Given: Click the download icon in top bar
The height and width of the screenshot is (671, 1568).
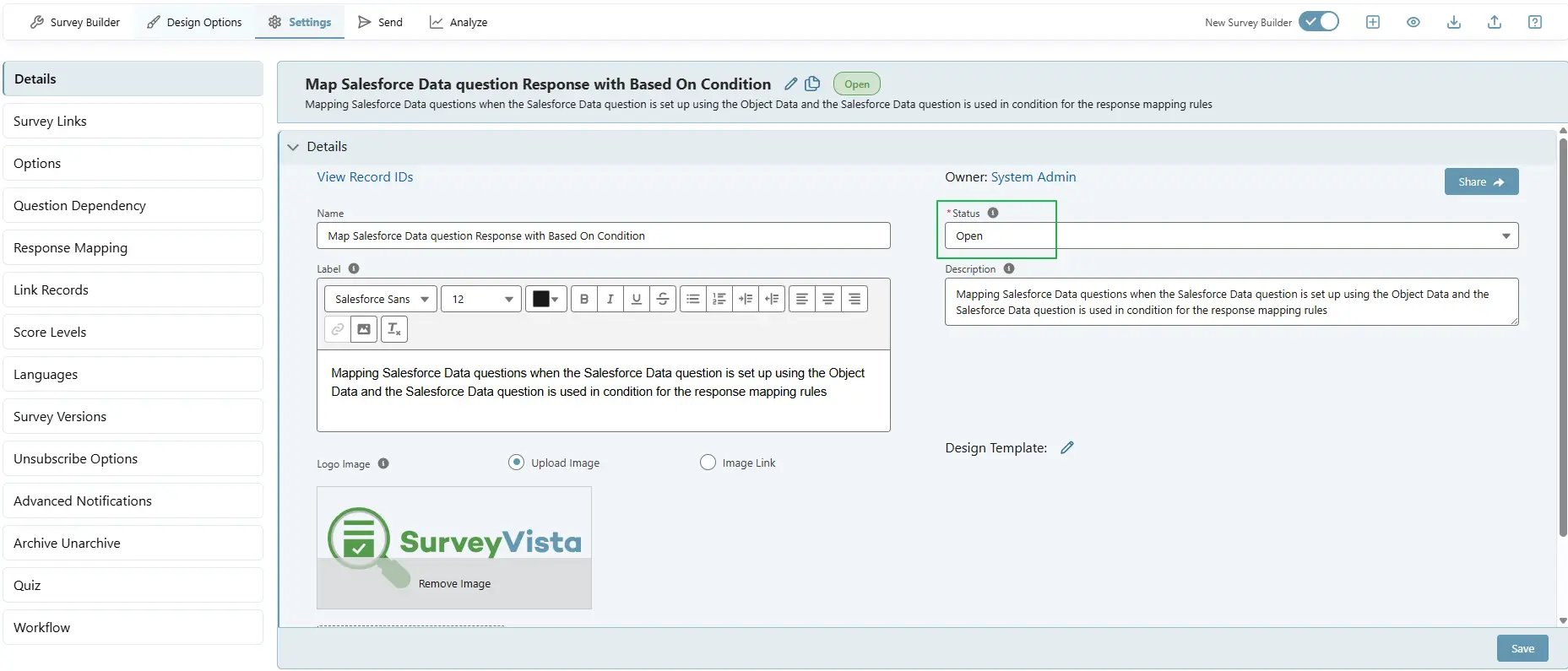Looking at the screenshot, I should [1454, 22].
